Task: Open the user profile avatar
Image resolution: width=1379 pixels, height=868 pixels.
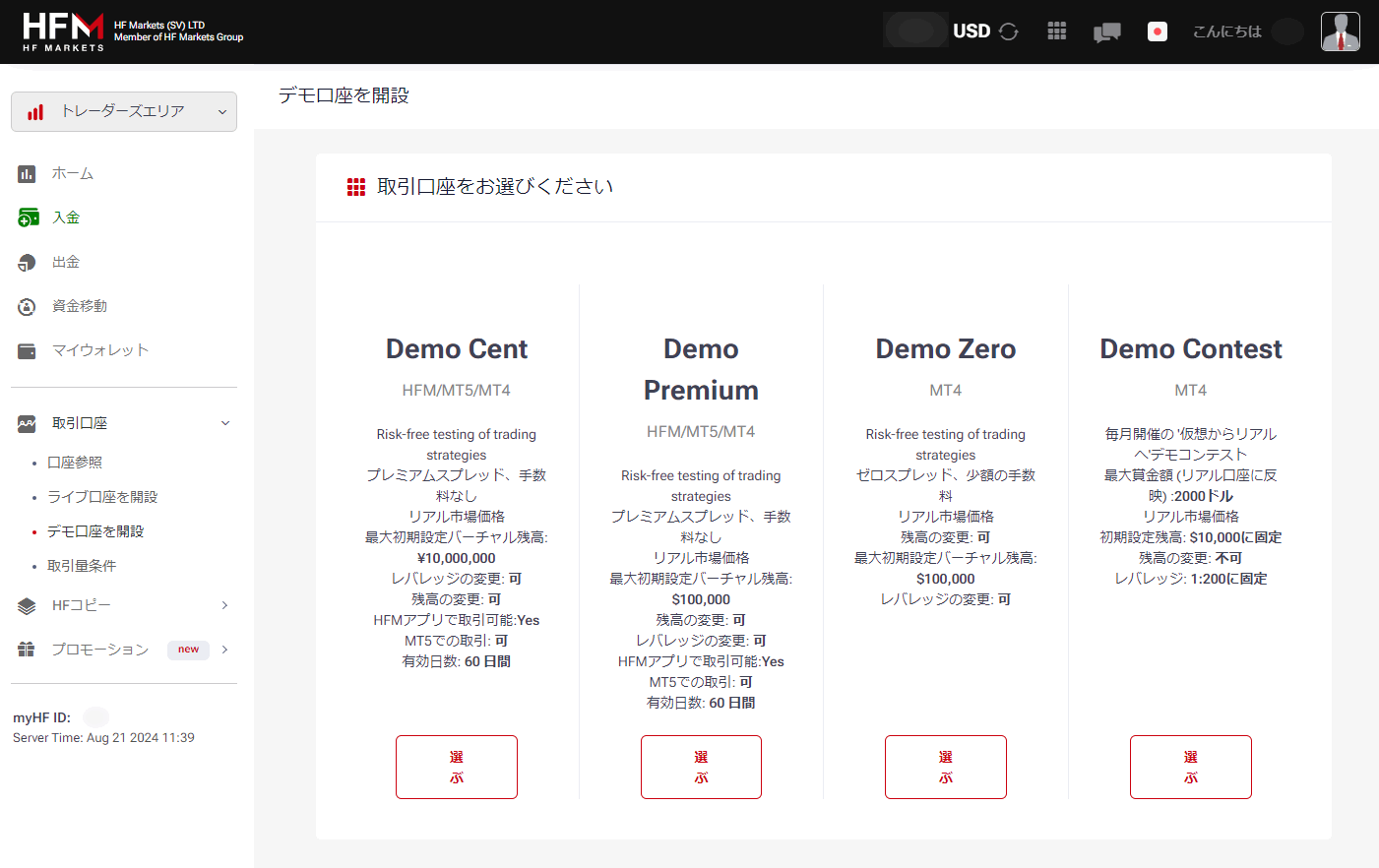Action: (1341, 31)
